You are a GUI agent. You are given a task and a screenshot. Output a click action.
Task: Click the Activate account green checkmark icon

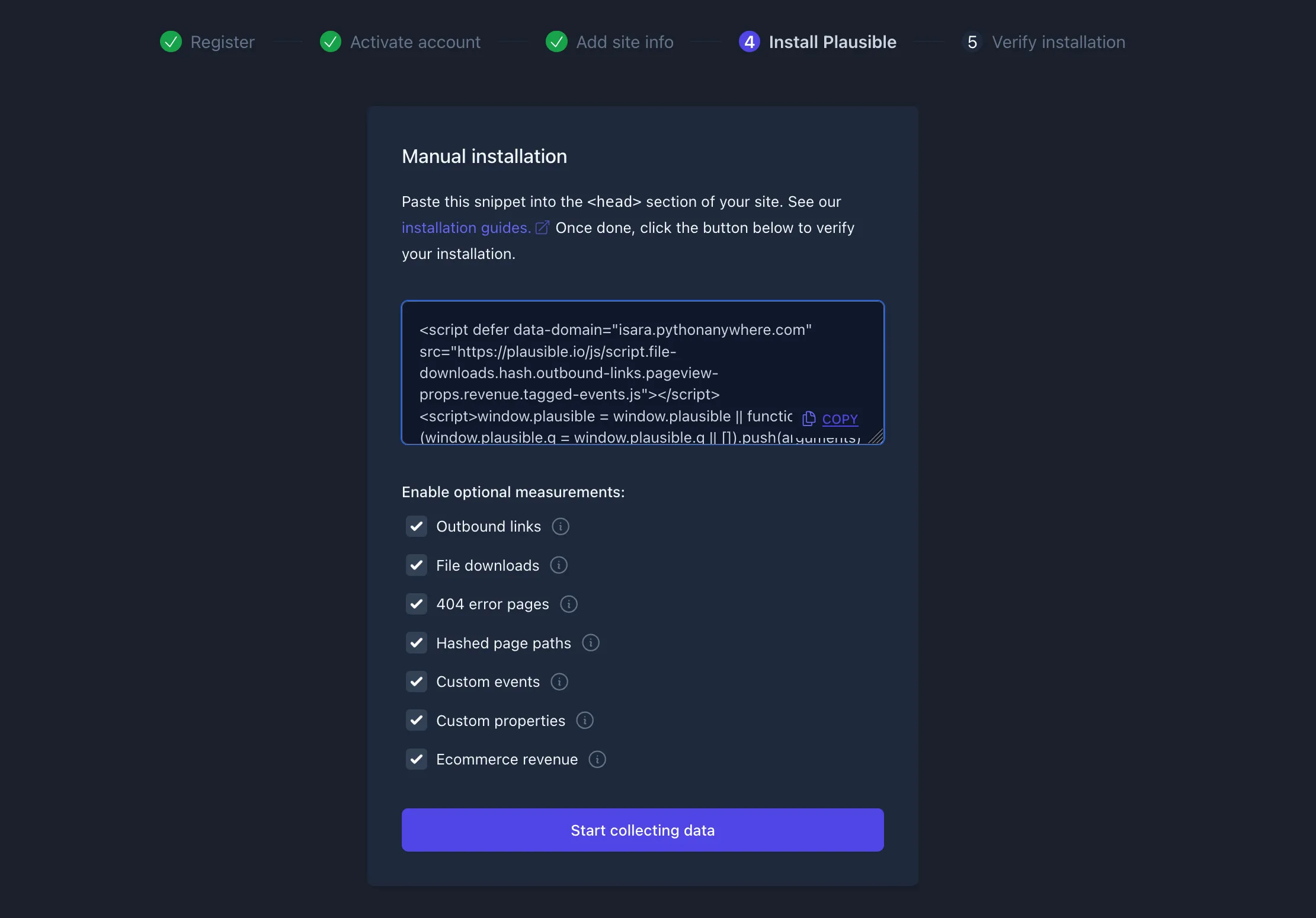click(331, 41)
